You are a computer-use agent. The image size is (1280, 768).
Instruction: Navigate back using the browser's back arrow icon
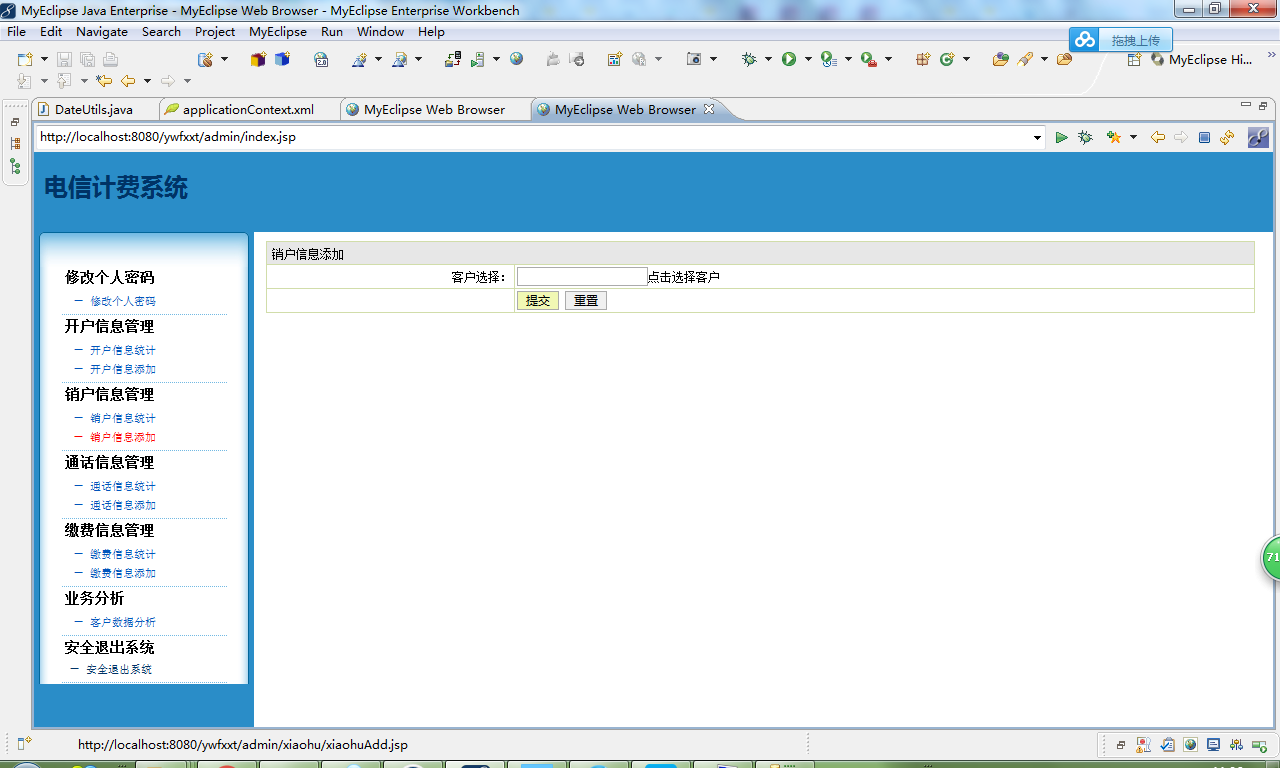(x=1156, y=137)
